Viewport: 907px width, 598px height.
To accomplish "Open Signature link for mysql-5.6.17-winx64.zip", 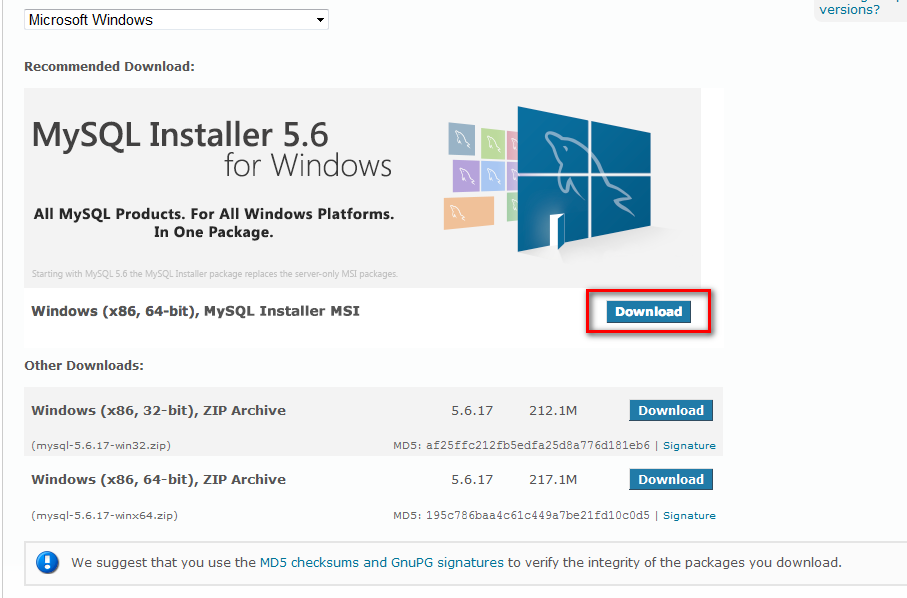I will click(x=689, y=515).
